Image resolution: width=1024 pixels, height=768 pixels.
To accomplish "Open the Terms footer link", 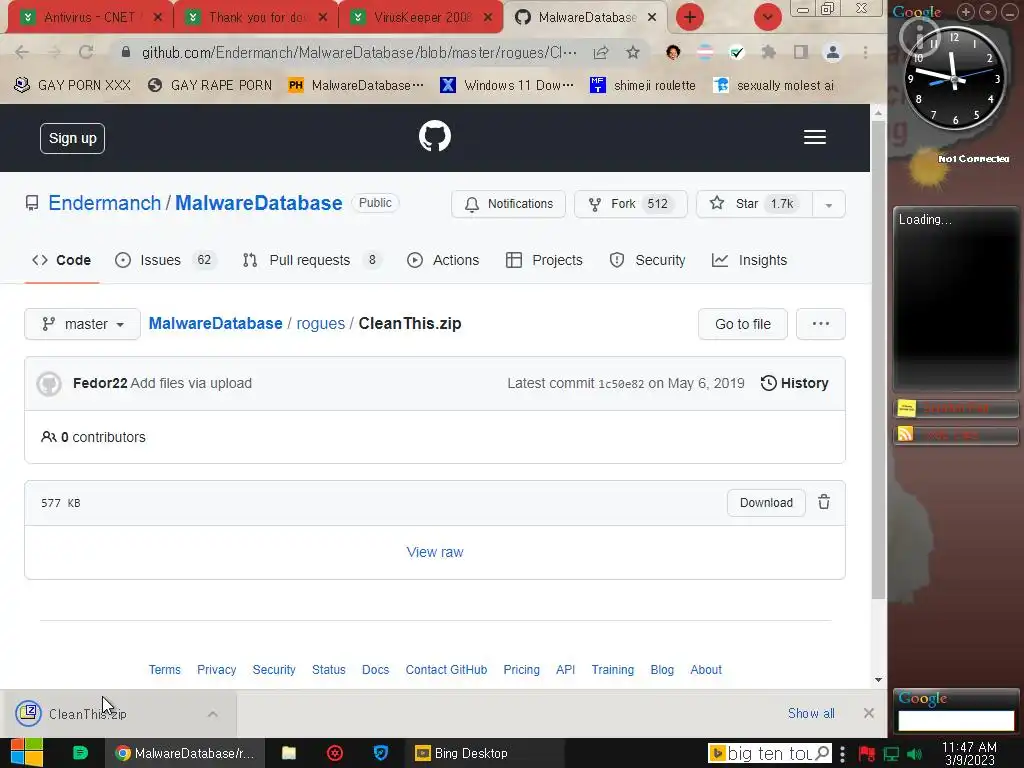I will coord(165,669).
